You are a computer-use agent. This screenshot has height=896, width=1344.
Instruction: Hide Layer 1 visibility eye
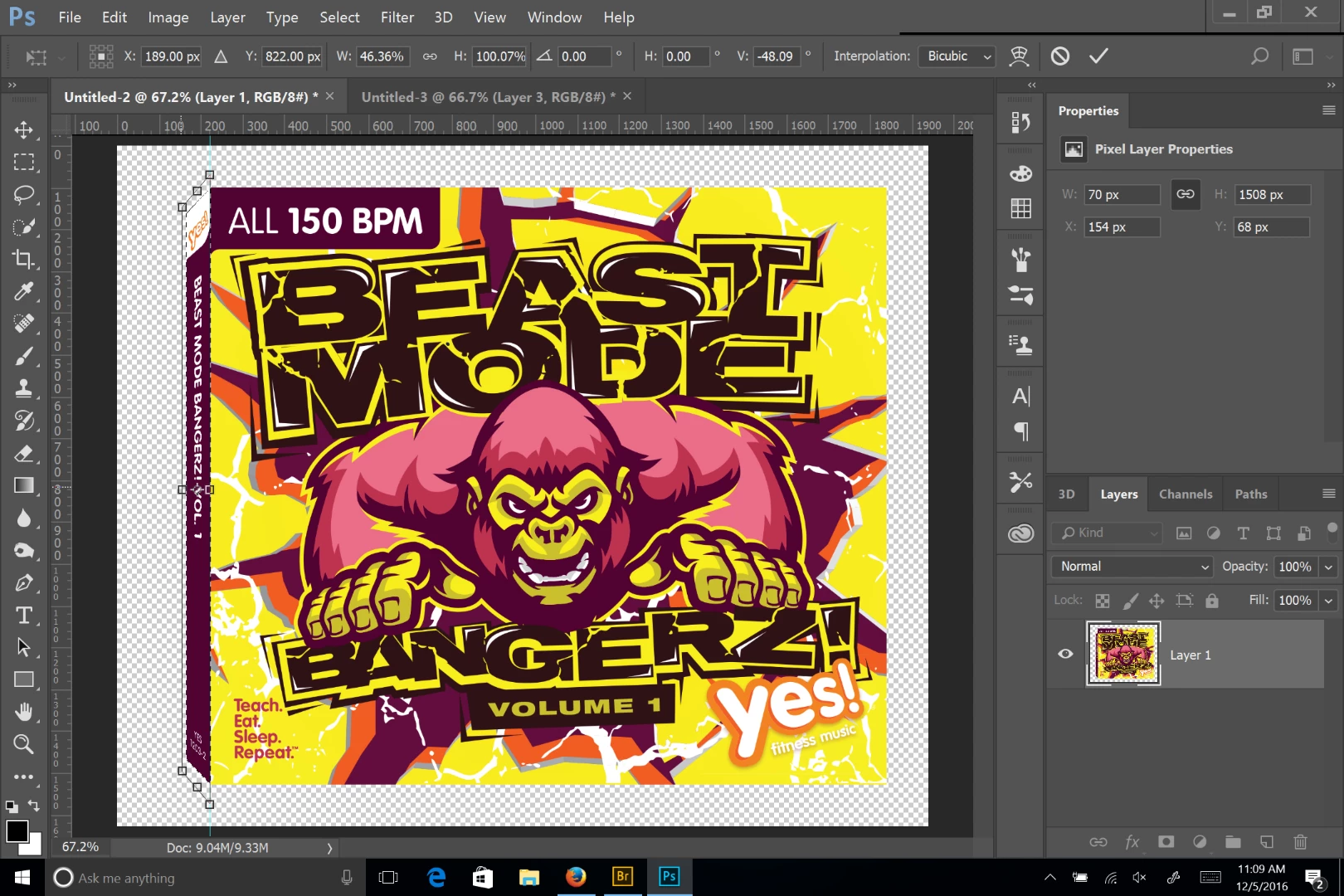[1066, 654]
